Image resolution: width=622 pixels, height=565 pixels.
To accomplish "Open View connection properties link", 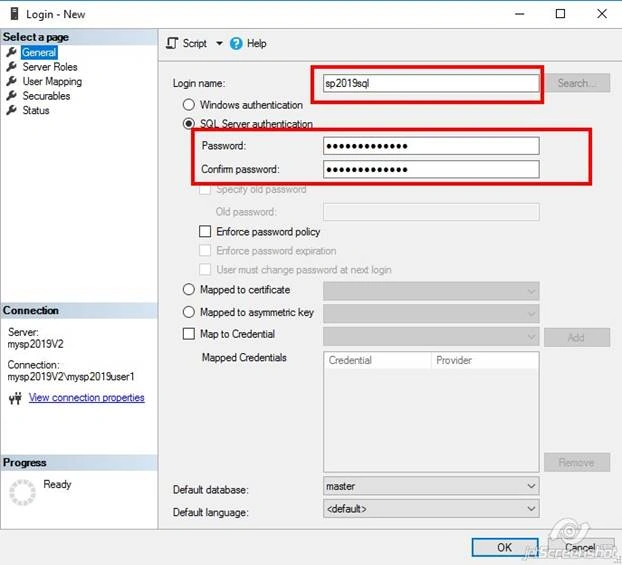I will point(86,398).
